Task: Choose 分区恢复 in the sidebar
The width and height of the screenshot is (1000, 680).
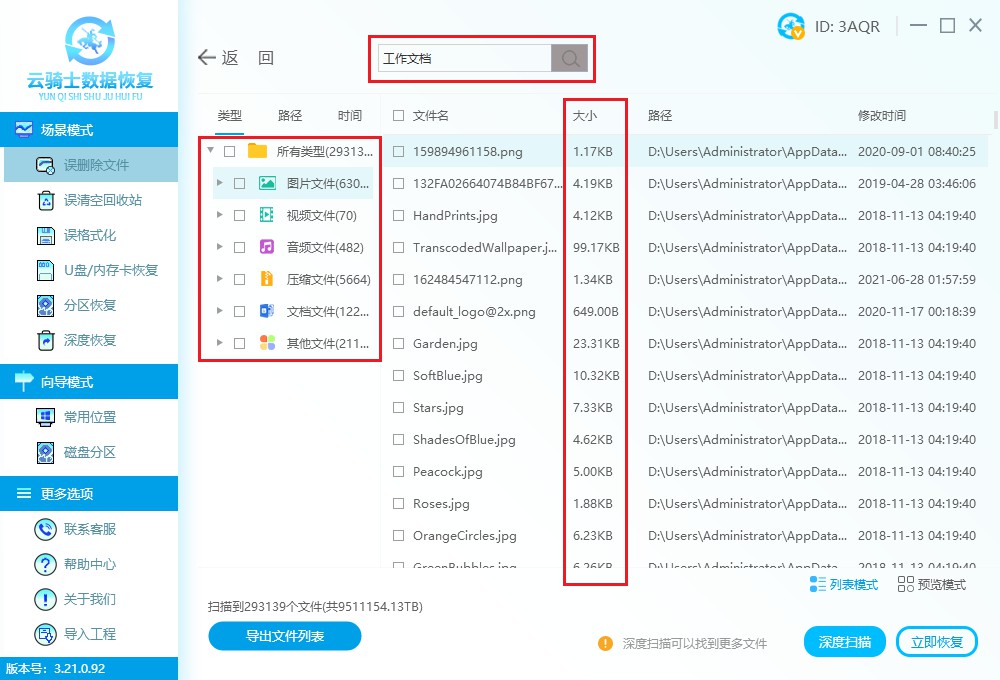Action: pyautogui.click(x=90, y=305)
